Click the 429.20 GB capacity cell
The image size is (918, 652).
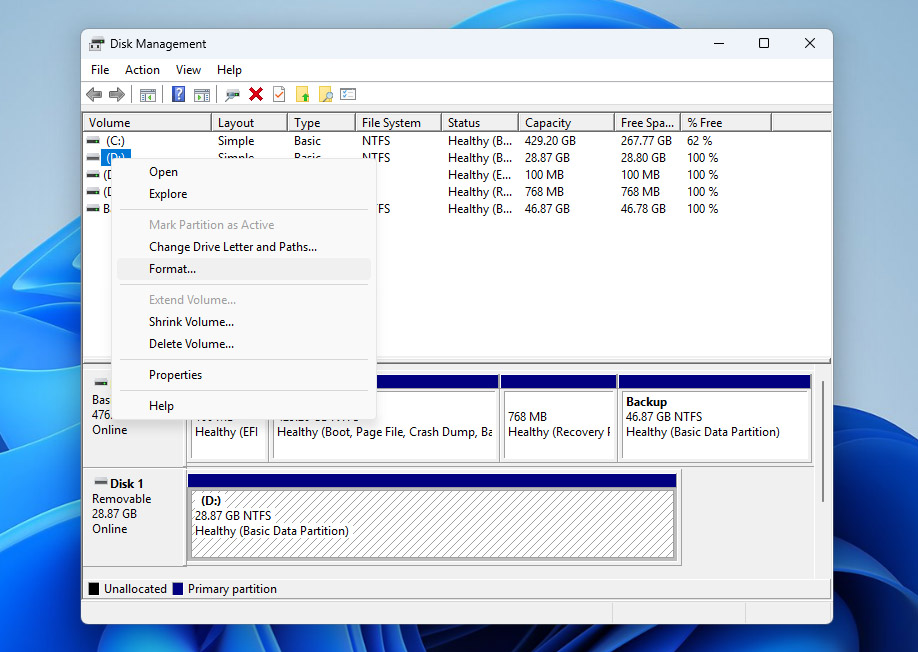click(x=550, y=141)
